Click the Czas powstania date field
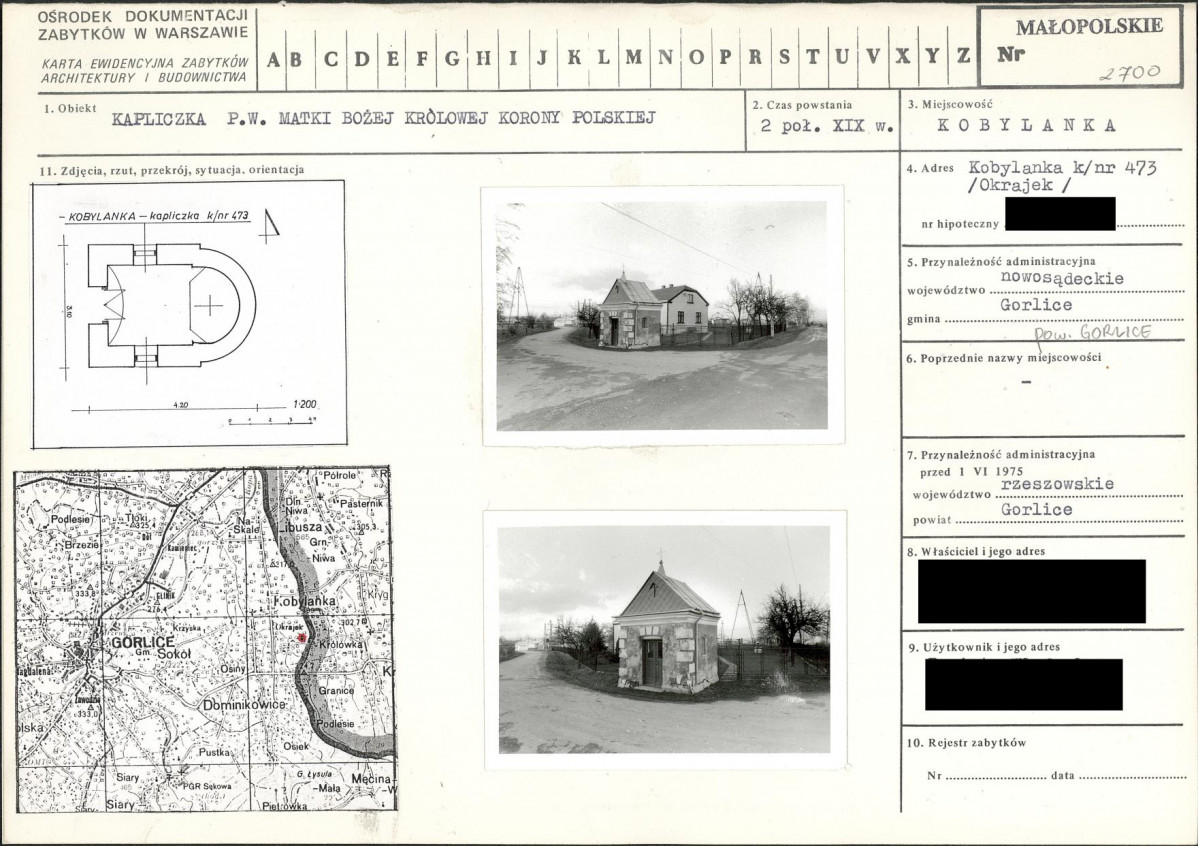 [x=827, y=126]
